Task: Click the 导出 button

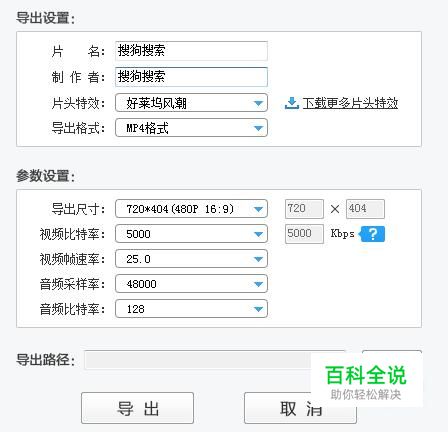Action: coord(137,408)
